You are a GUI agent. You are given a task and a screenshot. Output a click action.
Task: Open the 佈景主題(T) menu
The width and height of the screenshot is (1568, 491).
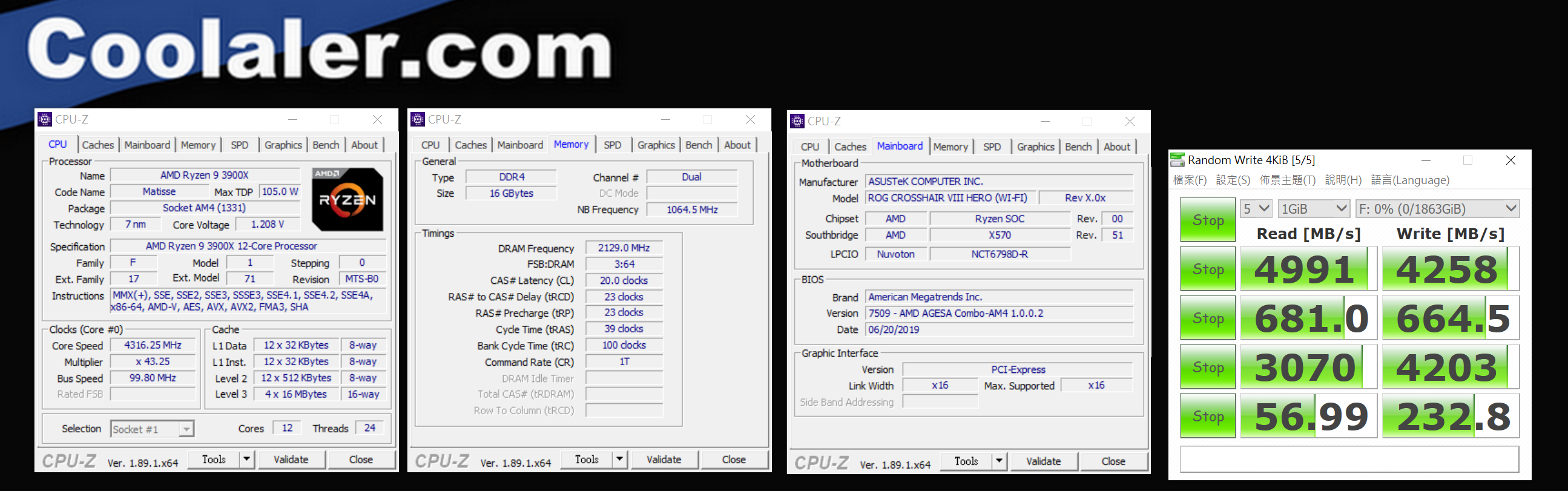tap(1287, 180)
